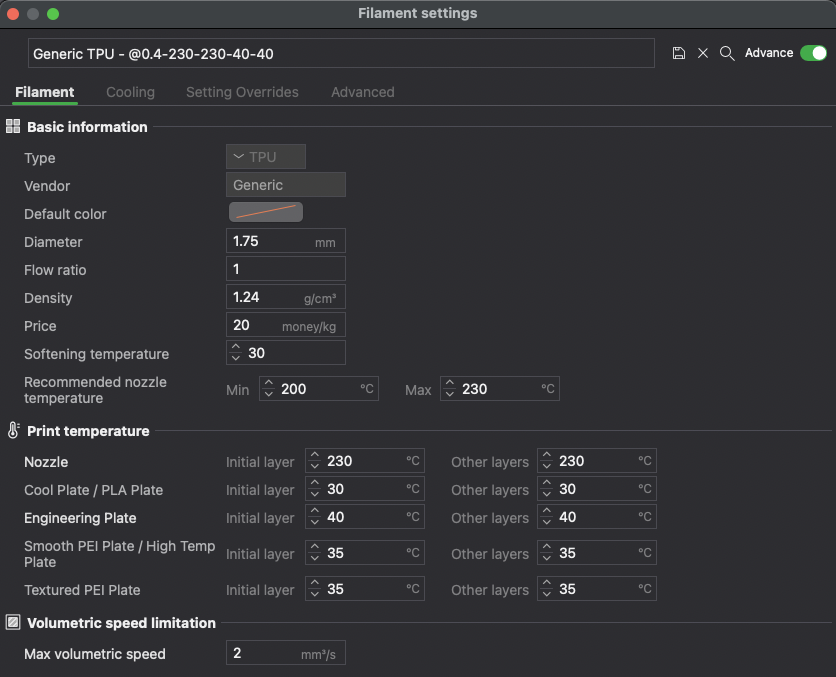The width and height of the screenshot is (836, 677).
Task: Open the filament Type dropdown
Action: 265,157
